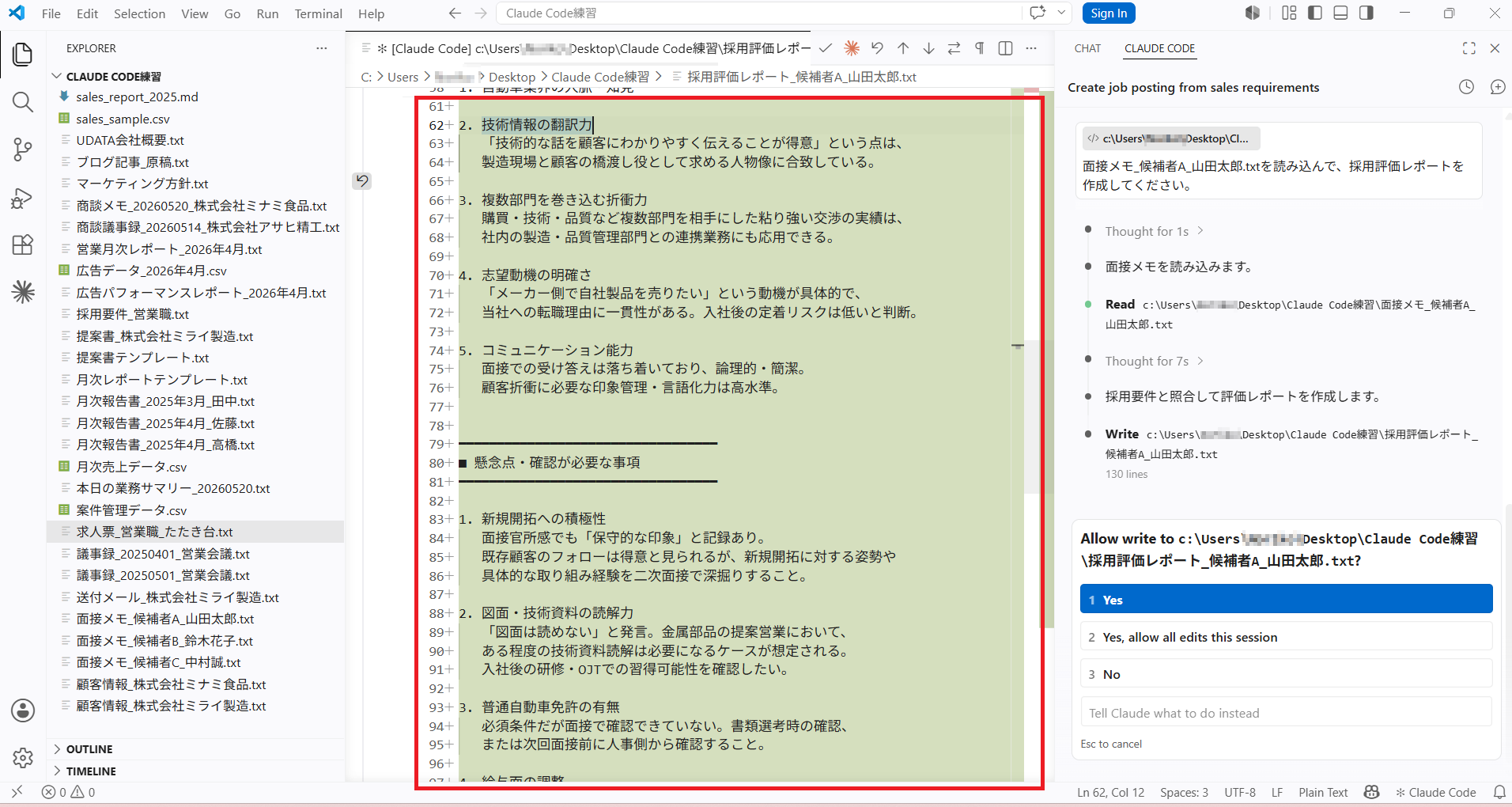Click 'UTF-8' encoding in status bar
Viewport: 1512px width, 807px height.
point(1240,792)
